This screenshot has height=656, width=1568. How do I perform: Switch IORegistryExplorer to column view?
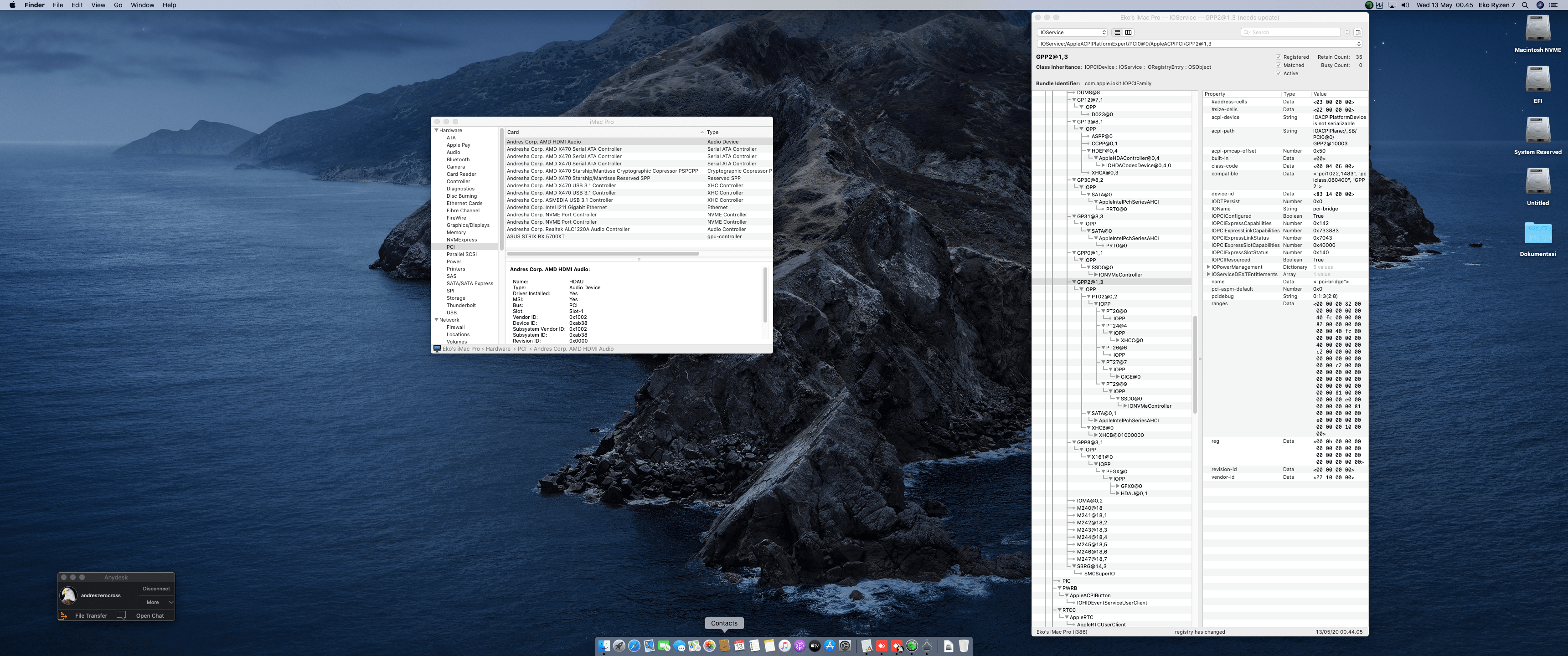1128,32
